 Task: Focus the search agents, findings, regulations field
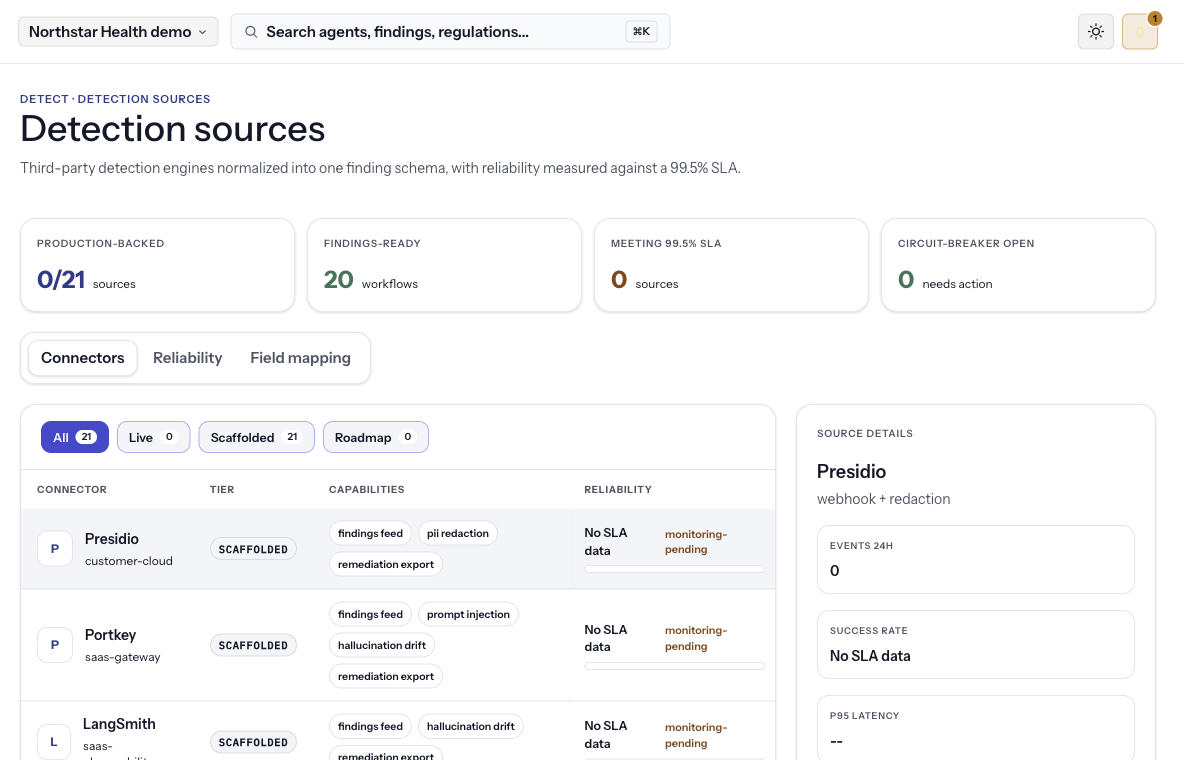(450, 32)
